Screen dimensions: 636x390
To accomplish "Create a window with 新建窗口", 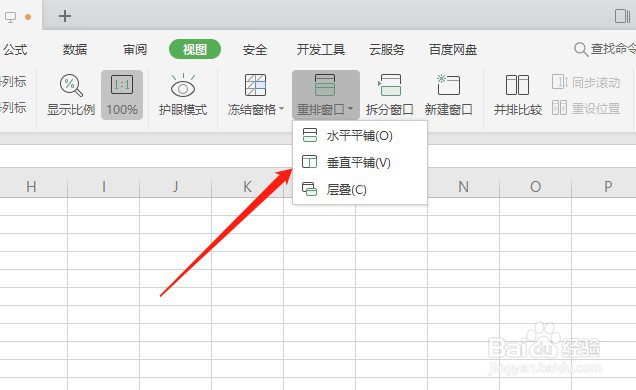I will pyautogui.click(x=449, y=94).
